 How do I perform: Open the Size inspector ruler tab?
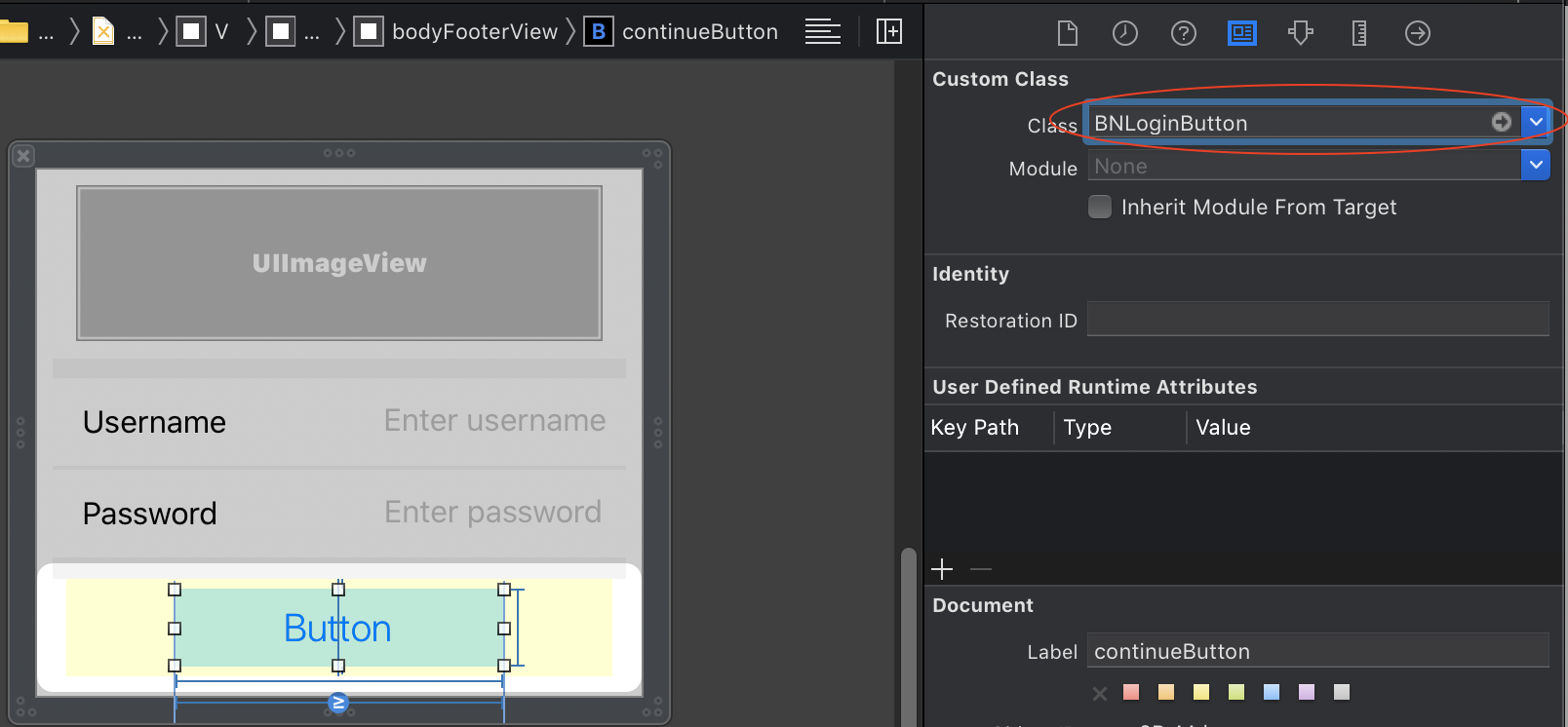(1359, 33)
